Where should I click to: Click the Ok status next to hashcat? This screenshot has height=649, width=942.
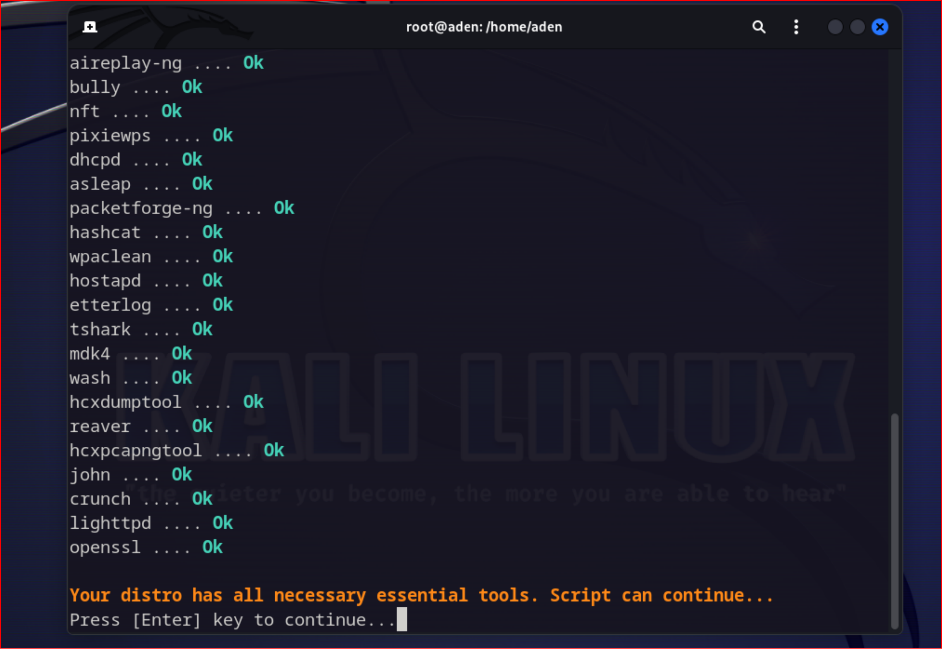(213, 232)
